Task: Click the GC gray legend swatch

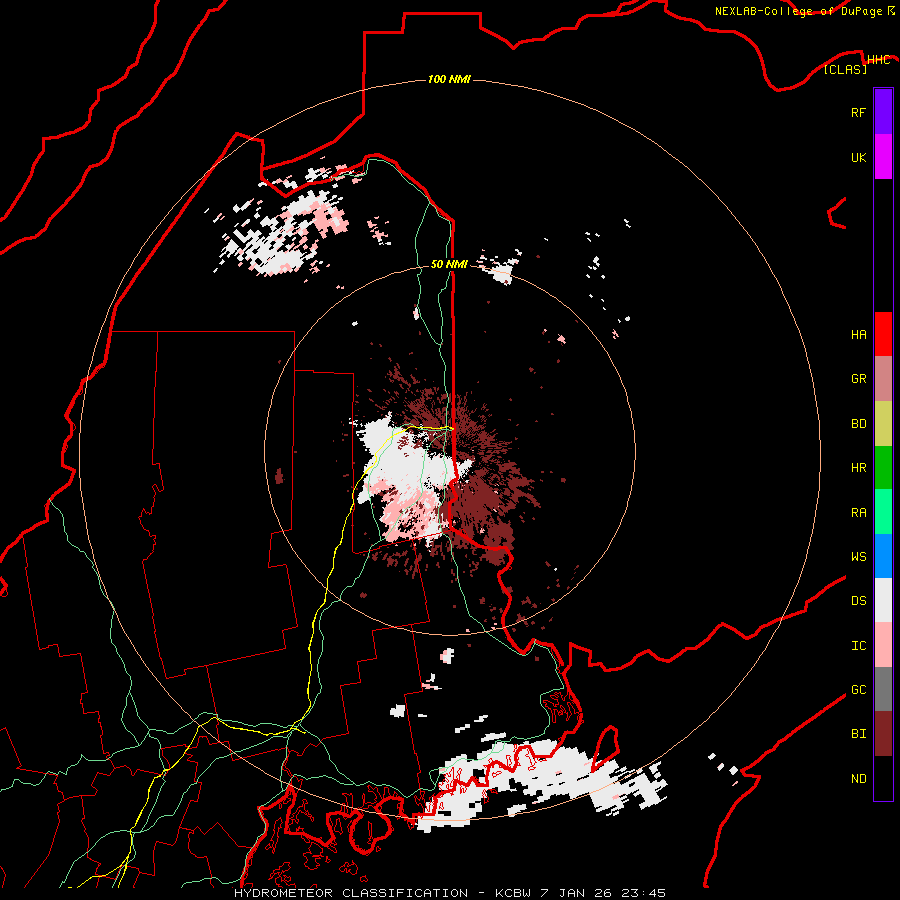Action: point(883,689)
